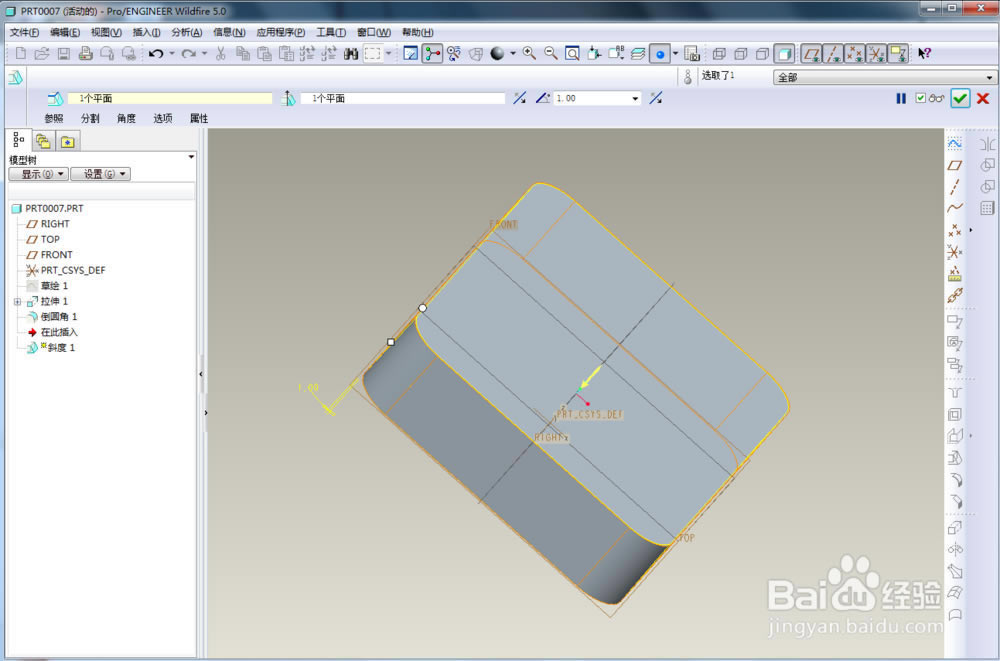The image size is (1000, 661).
Task: Click the find binoculars icon
Action: pyautogui.click(x=351, y=54)
